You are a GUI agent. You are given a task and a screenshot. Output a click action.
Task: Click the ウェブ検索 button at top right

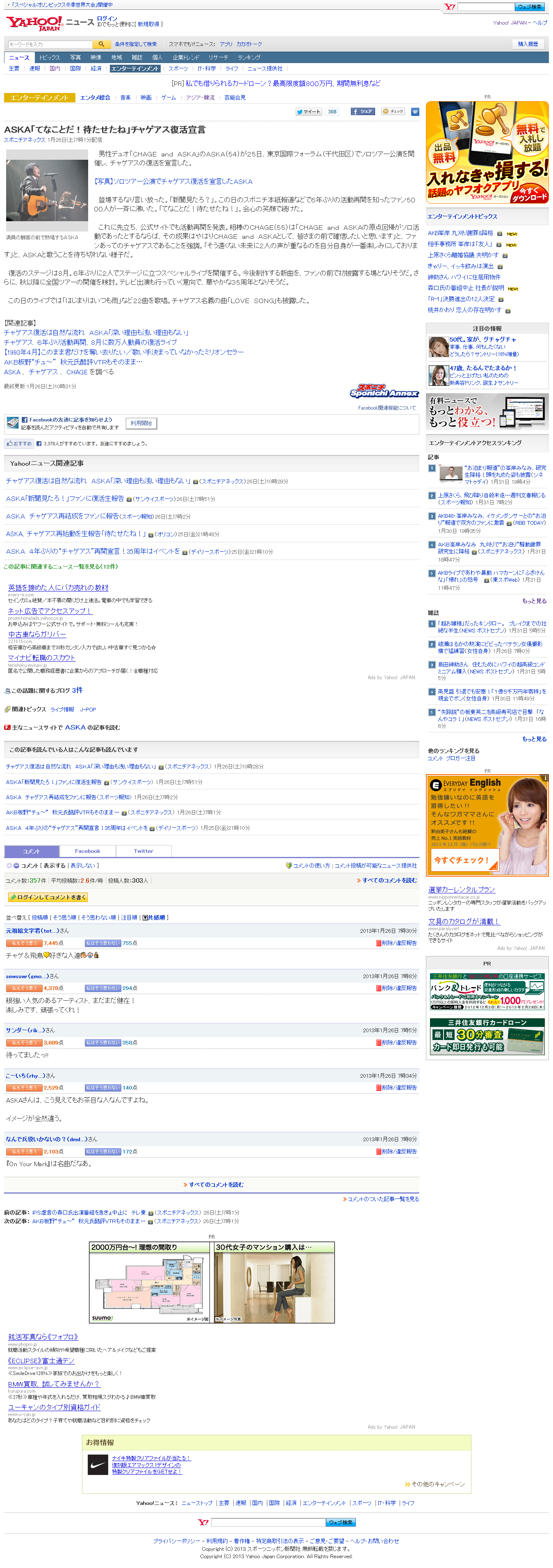click(x=529, y=7)
